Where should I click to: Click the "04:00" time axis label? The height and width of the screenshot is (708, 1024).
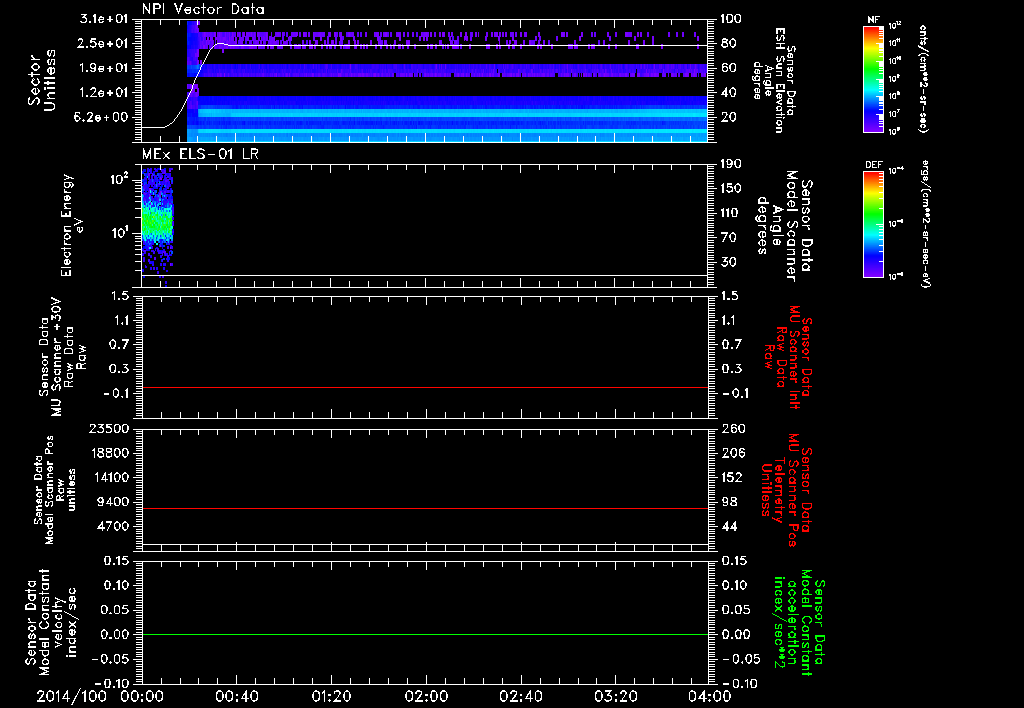pyautogui.click(x=710, y=696)
